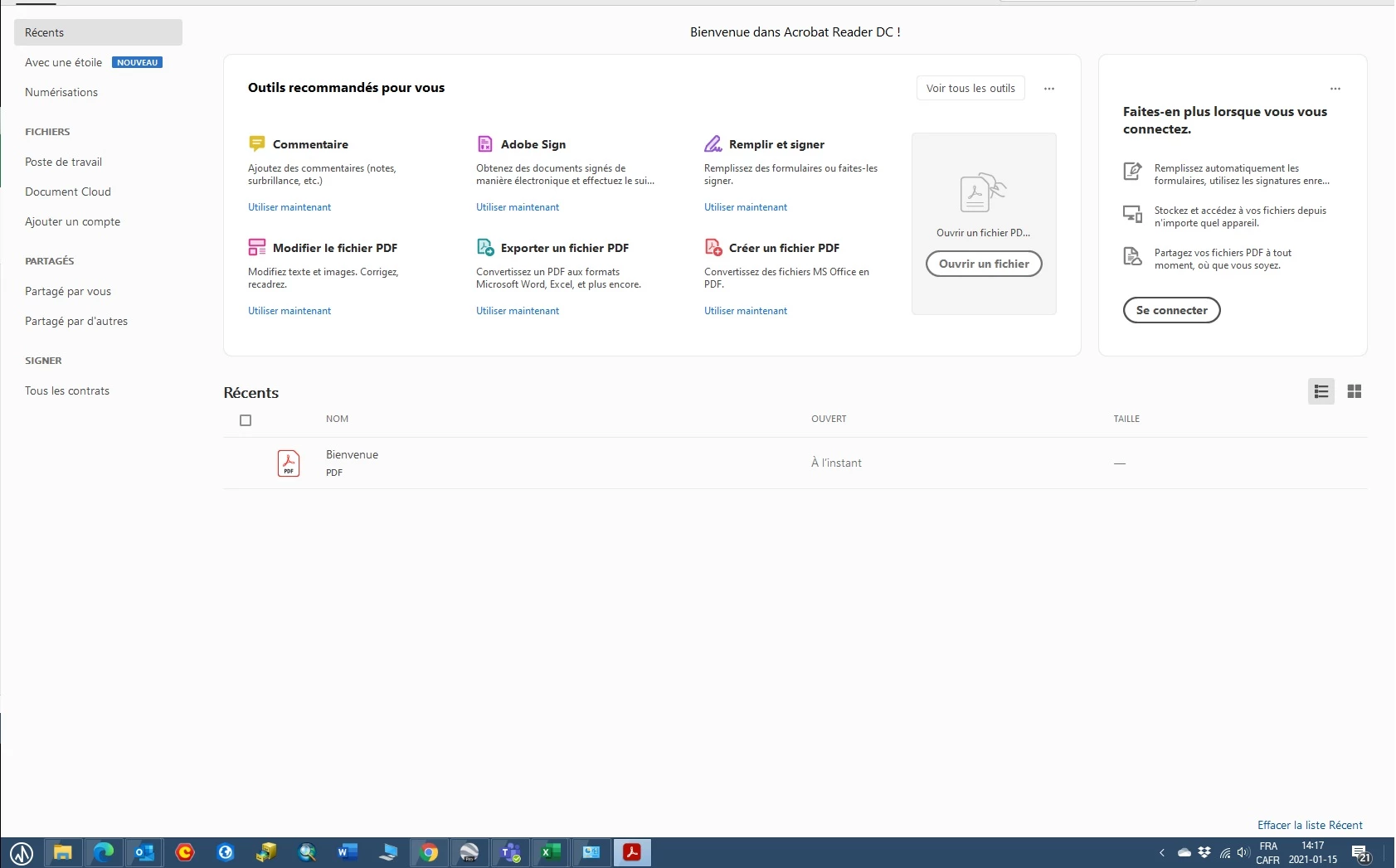The image size is (1396, 868).
Task: Click the TAILLE column header
Action: [x=1126, y=419]
